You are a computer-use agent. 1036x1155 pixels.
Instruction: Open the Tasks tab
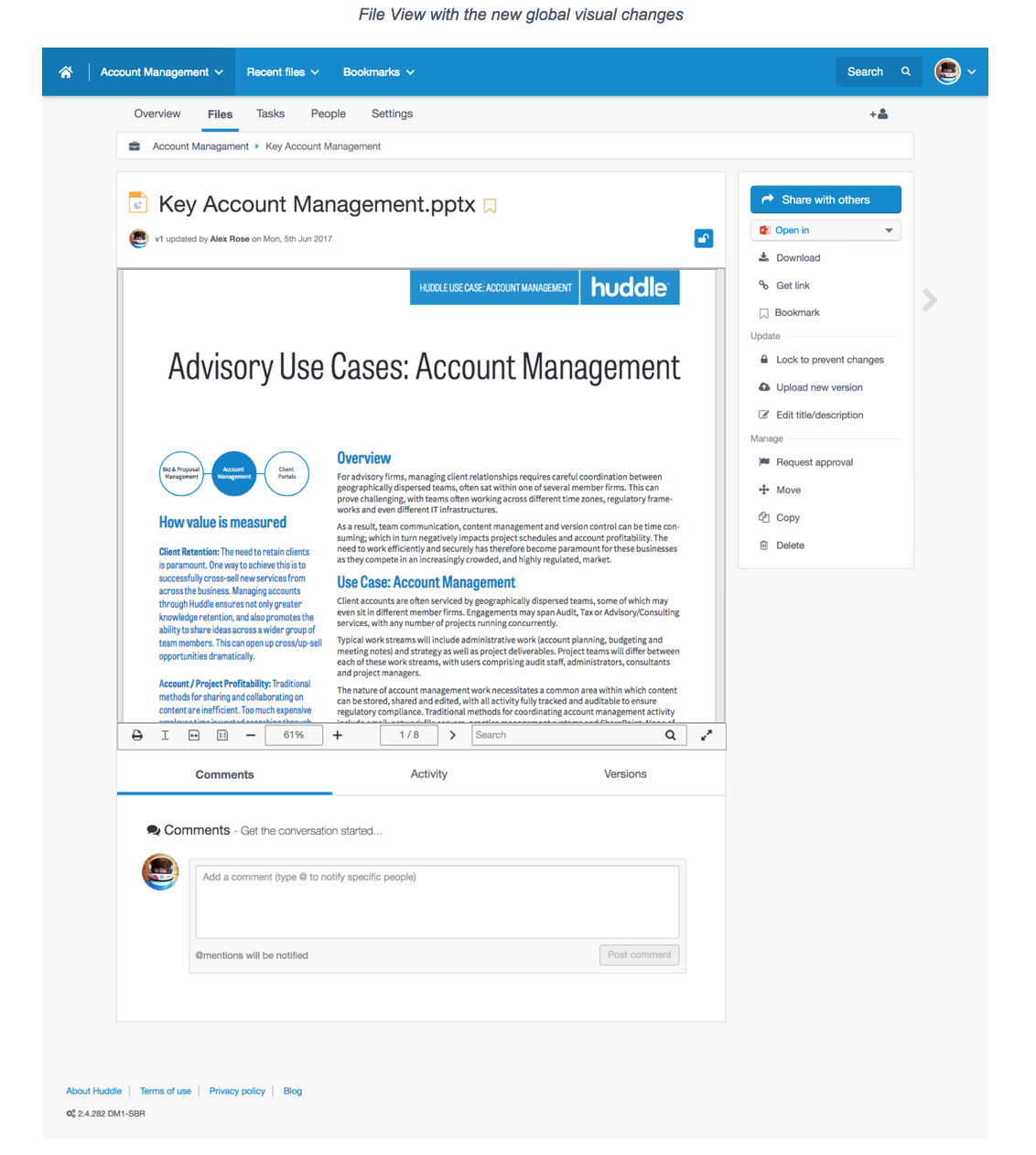coord(271,113)
